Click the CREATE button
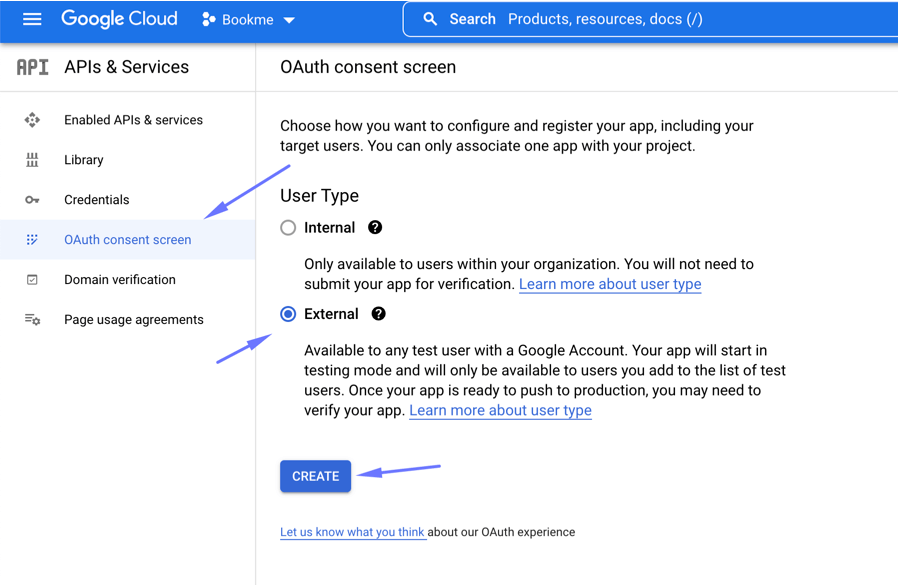The image size is (898, 585). point(316,476)
